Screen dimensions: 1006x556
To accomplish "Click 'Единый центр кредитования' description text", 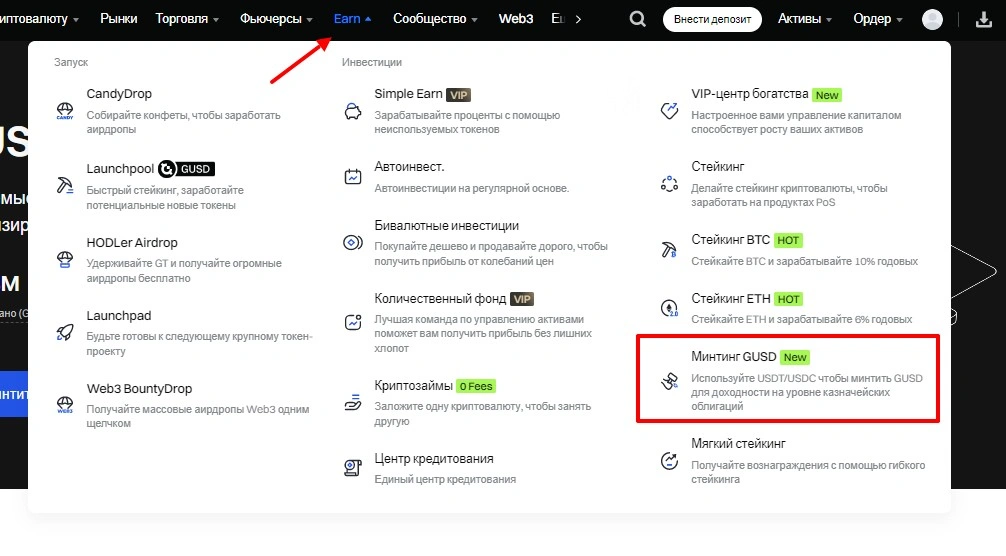I will click(x=445, y=479).
